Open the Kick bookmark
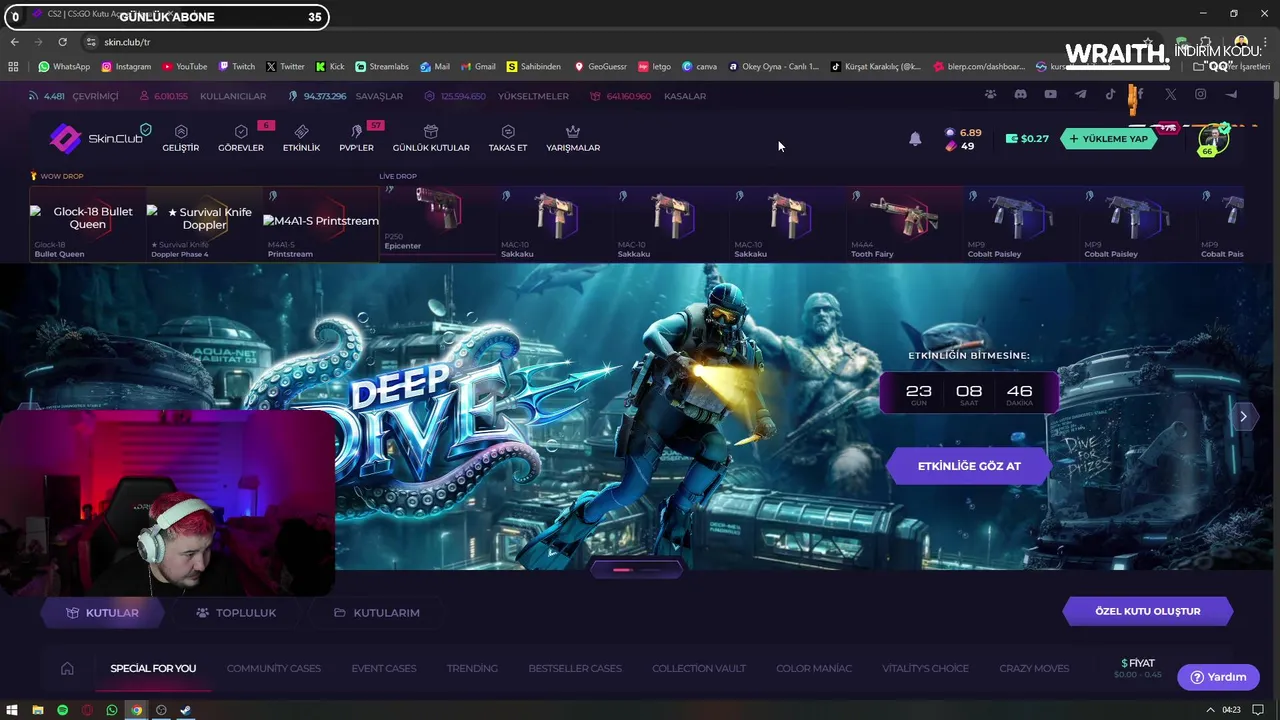Image resolution: width=1280 pixels, height=720 pixels. pos(330,67)
